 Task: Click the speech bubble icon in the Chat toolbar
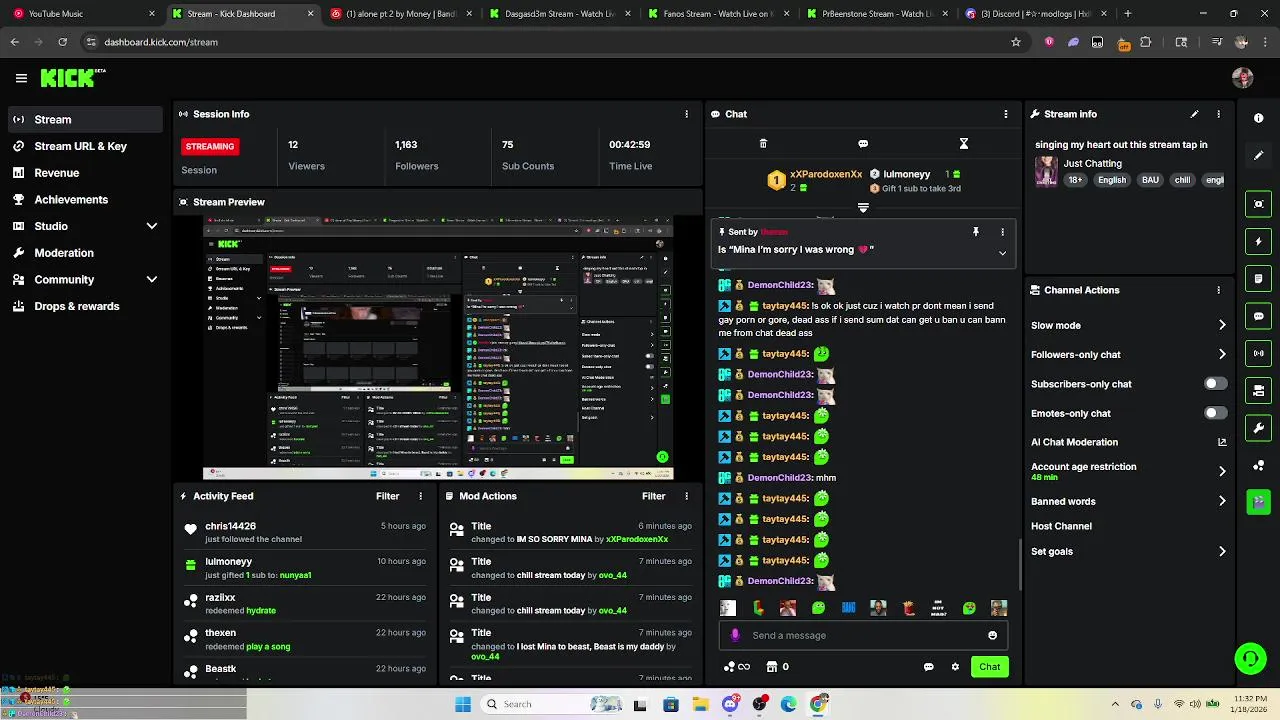(x=863, y=144)
